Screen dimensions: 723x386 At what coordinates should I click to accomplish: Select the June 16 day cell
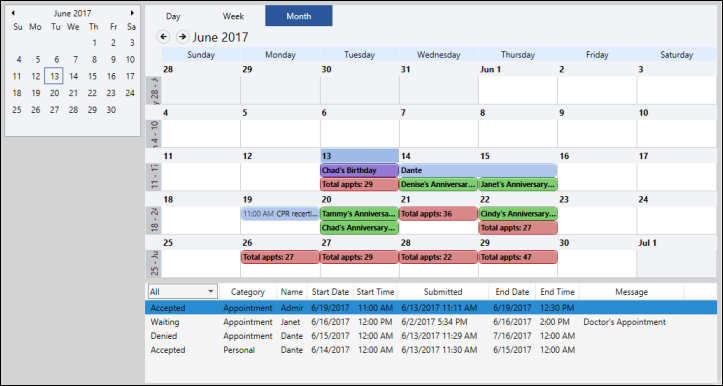click(x=597, y=170)
